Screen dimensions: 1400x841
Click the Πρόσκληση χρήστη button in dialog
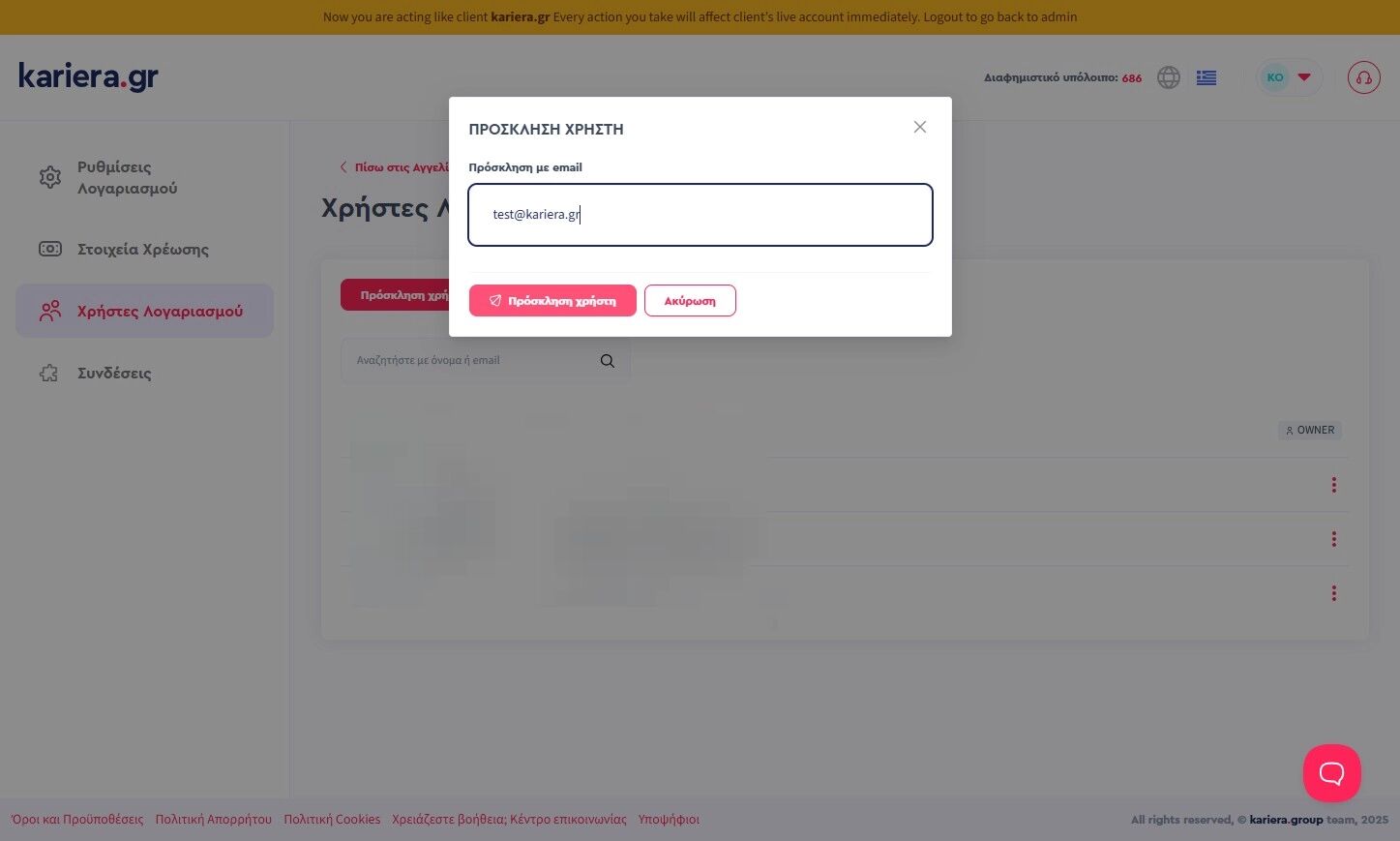tap(552, 300)
